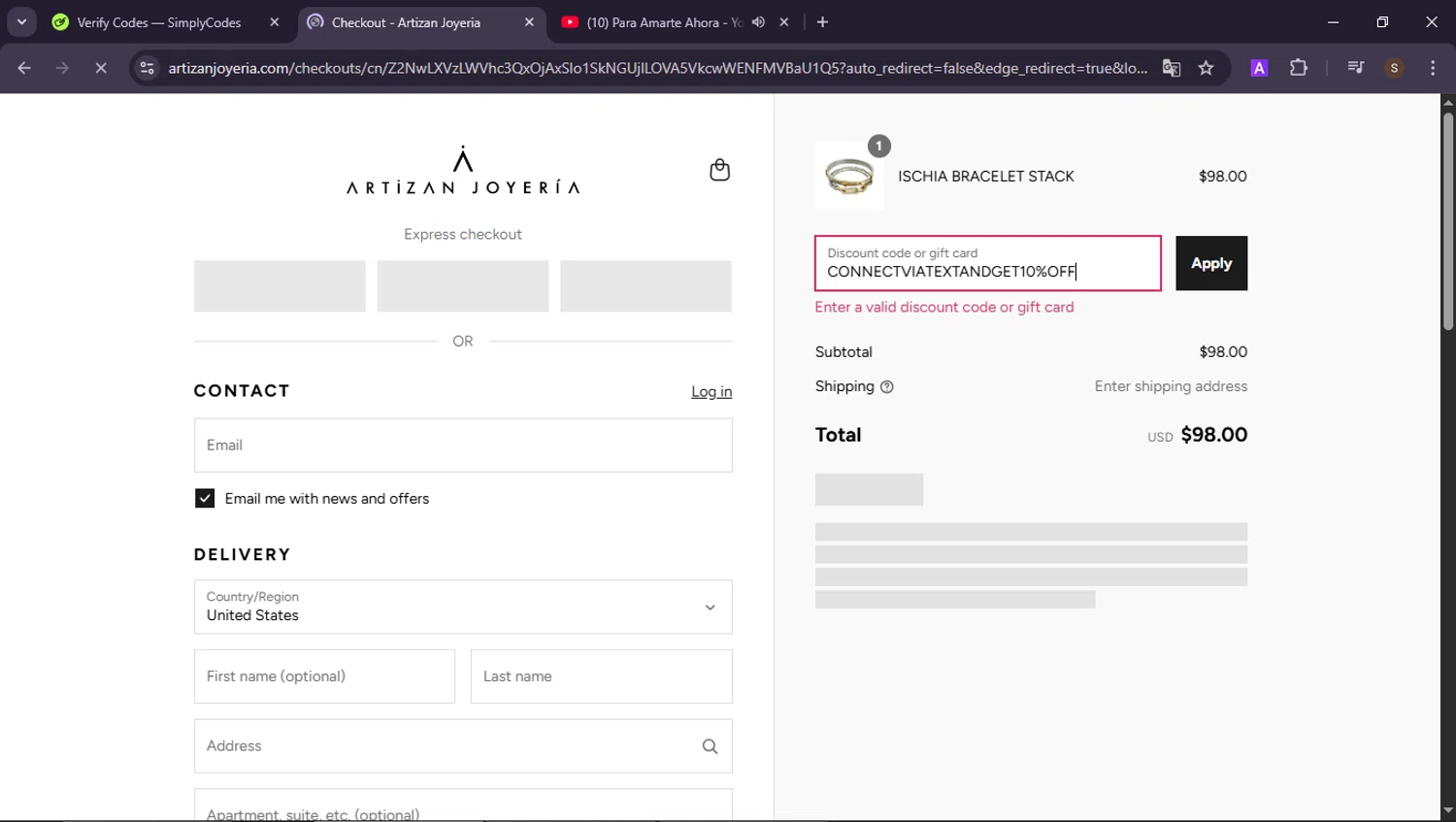Go back to previous page
Viewport: 1456px width, 822px height.
tap(24, 68)
